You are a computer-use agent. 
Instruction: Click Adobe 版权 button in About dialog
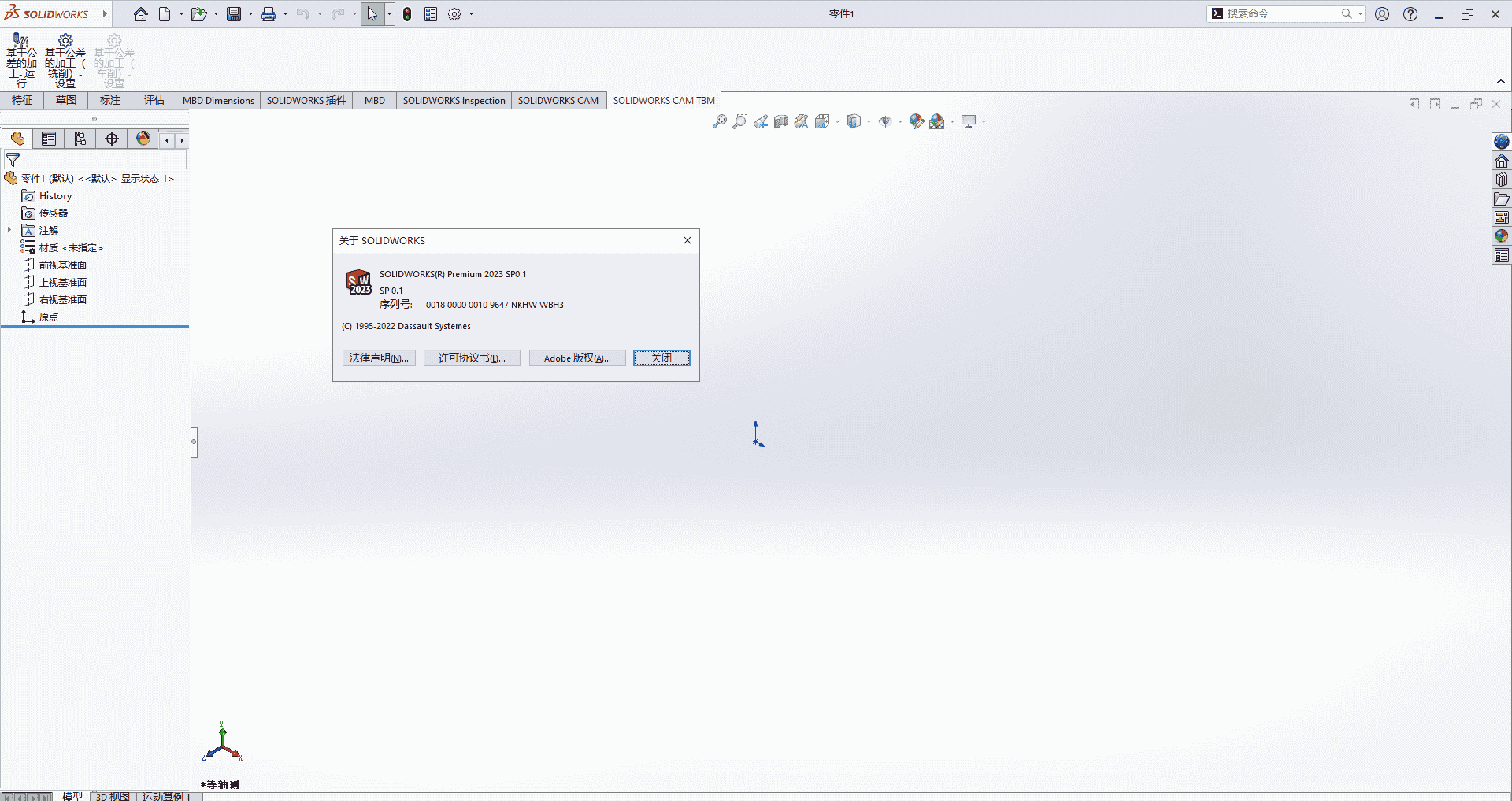tap(577, 358)
